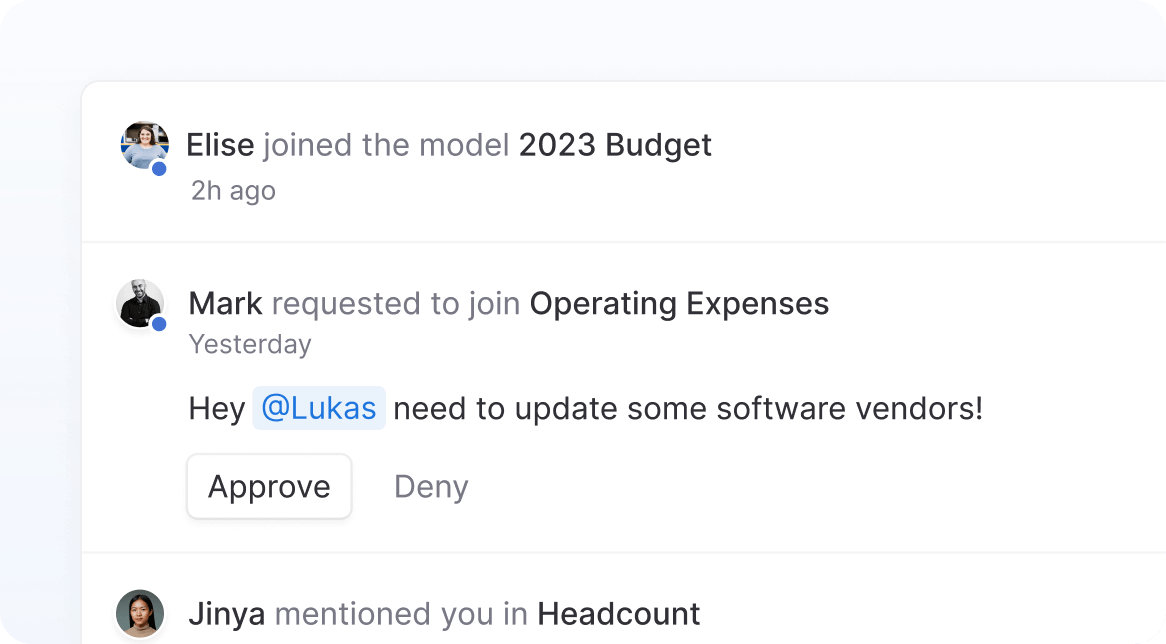The width and height of the screenshot is (1166, 644).
Task: Select the name Mark in the notification
Action: point(225,303)
